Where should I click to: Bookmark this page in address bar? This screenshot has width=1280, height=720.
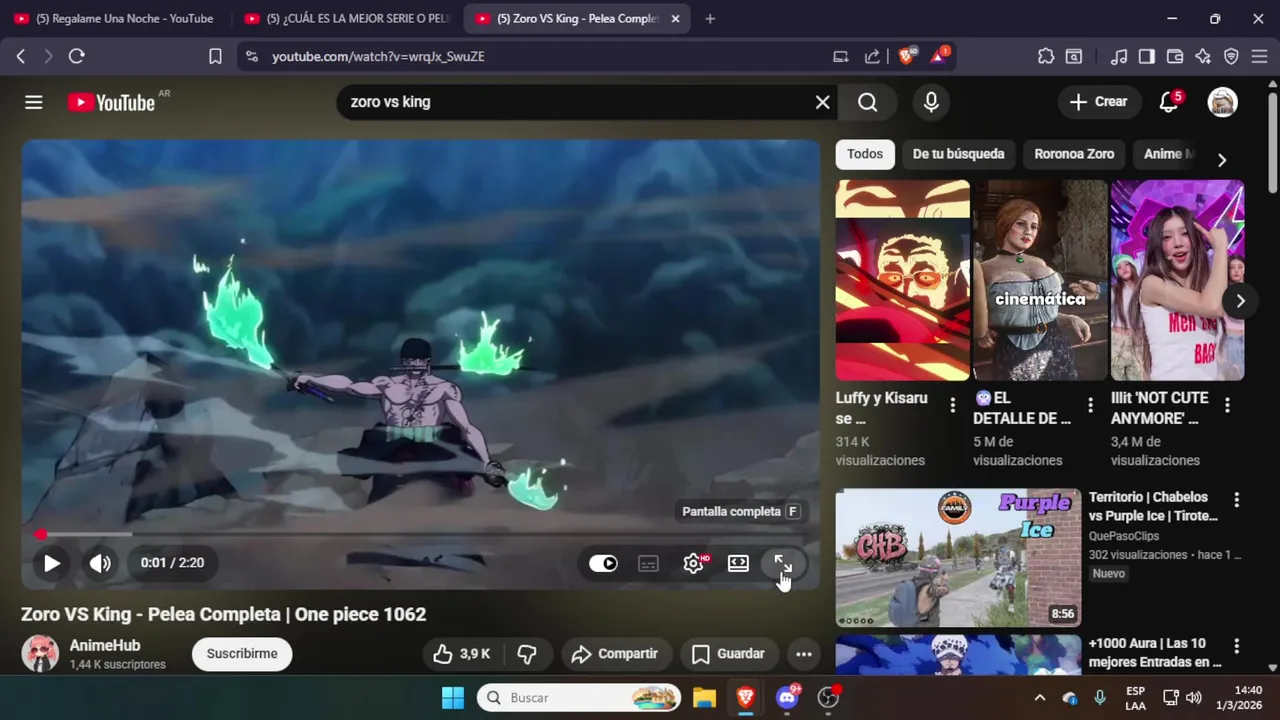[x=215, y=57]
